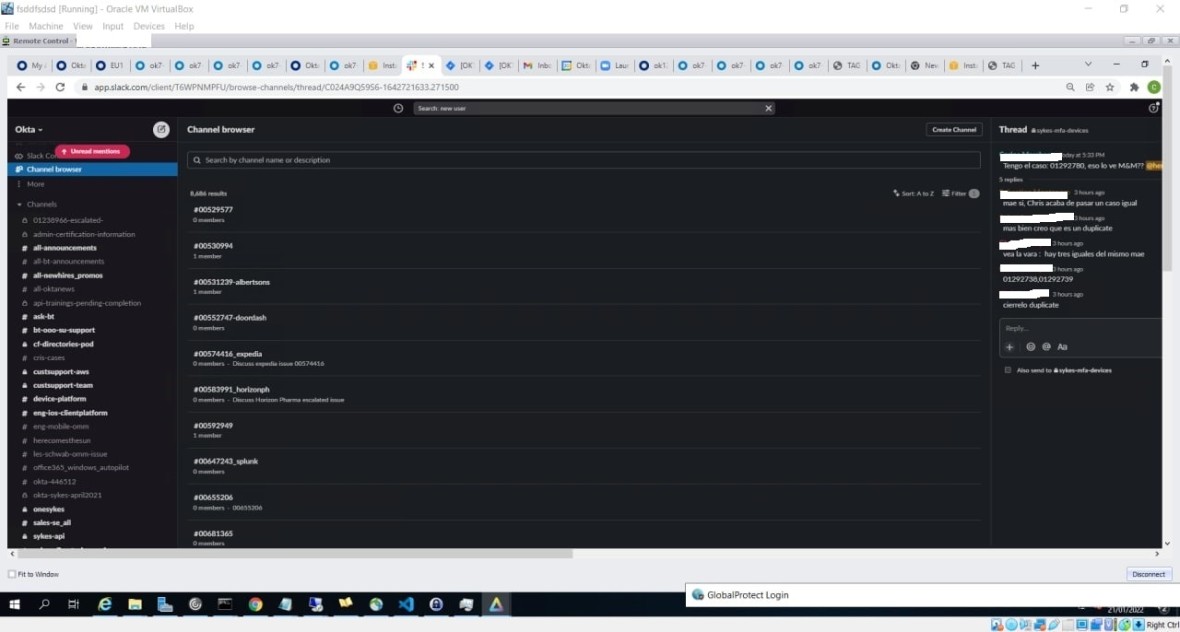Screen dimensions: 1180x632
Task: Open the #00531239-albertsons channel
Action: 232,282
